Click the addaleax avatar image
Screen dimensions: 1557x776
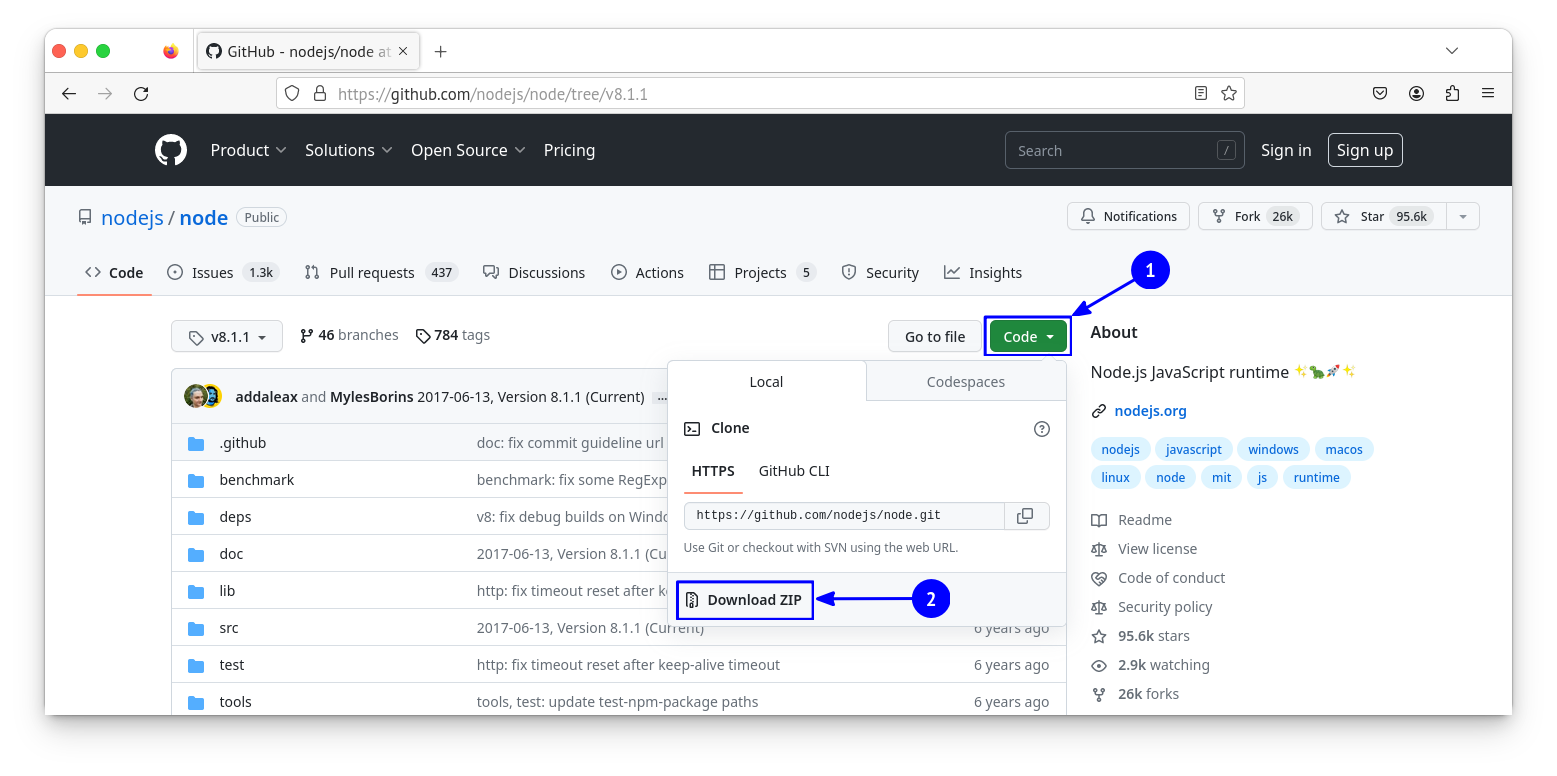[x=195, y=396]
